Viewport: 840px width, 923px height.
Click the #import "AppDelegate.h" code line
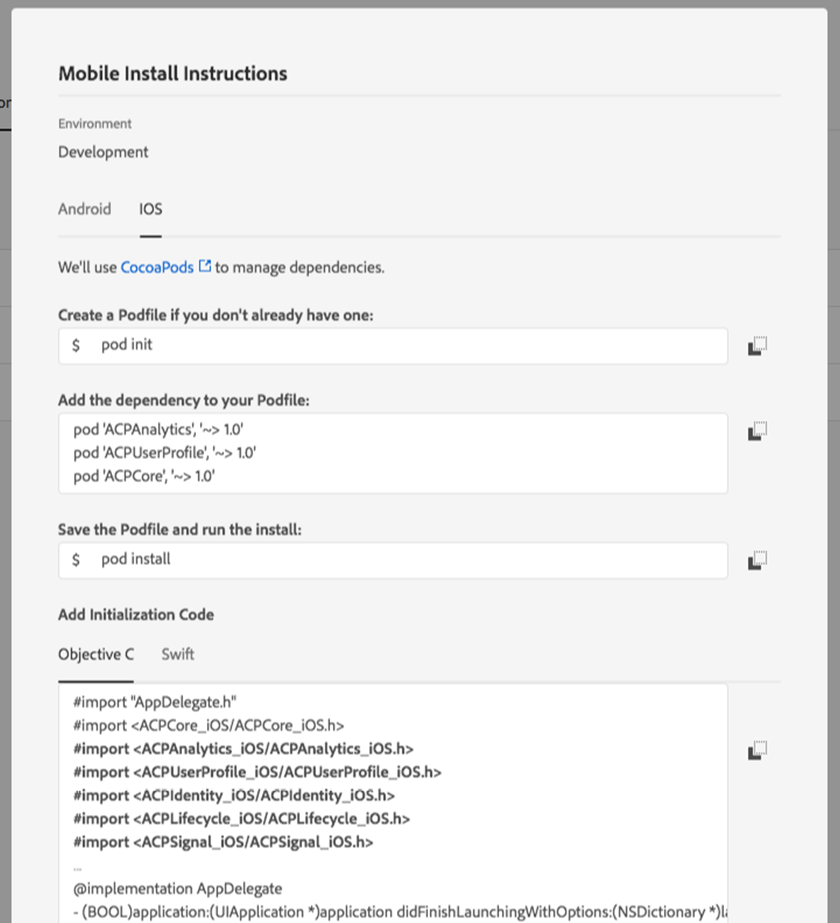154,702
